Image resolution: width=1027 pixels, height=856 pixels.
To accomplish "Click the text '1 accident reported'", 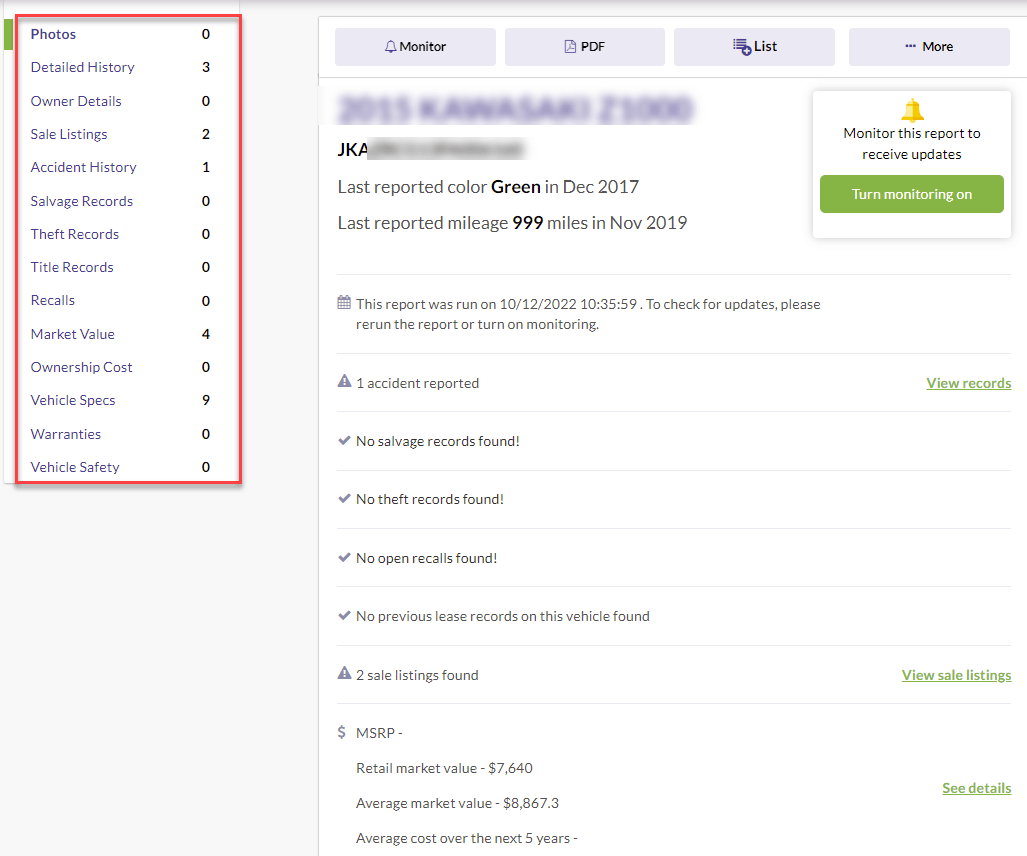I will coord(417,383).
